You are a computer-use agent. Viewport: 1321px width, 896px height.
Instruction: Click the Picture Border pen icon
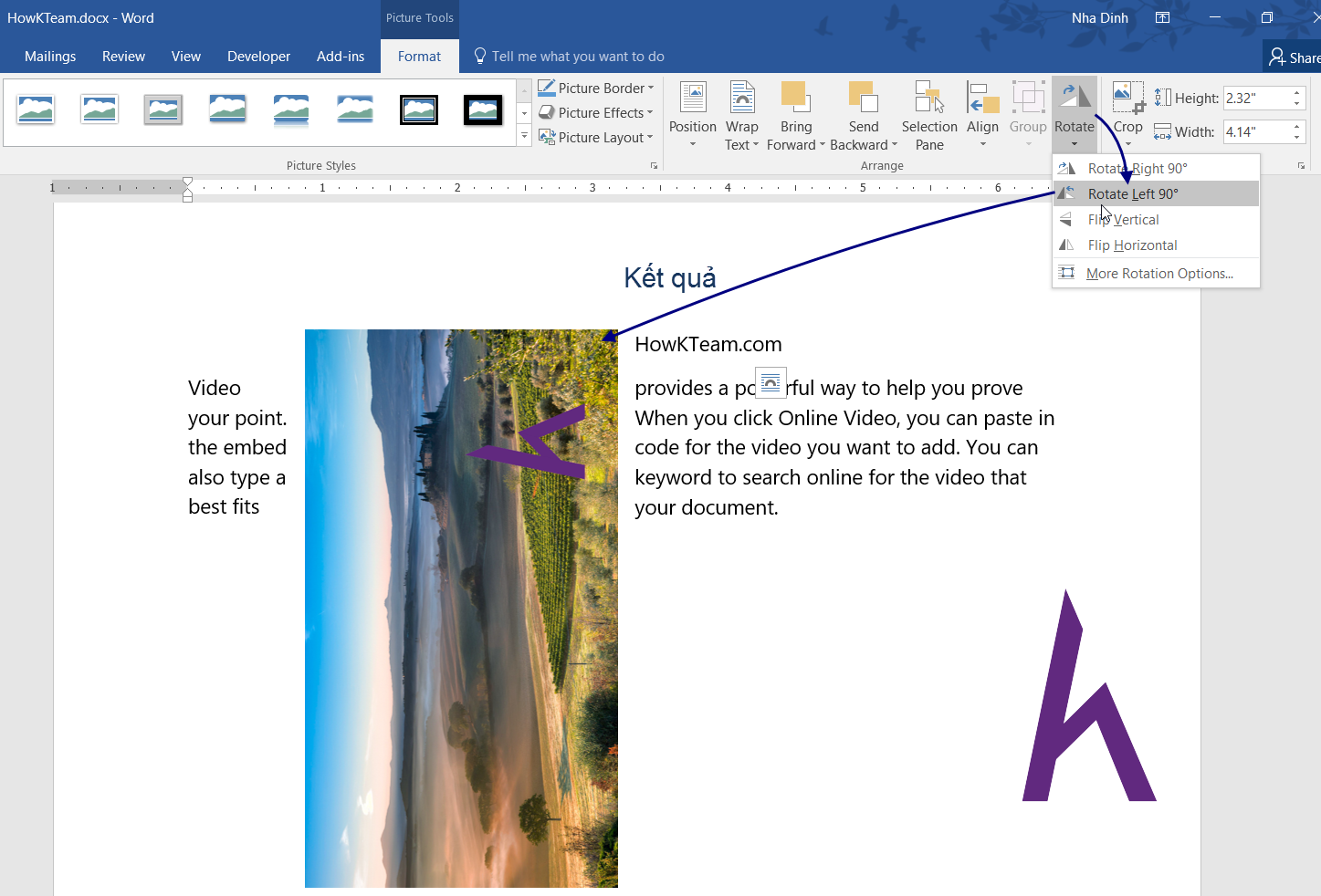click(547, 88)
